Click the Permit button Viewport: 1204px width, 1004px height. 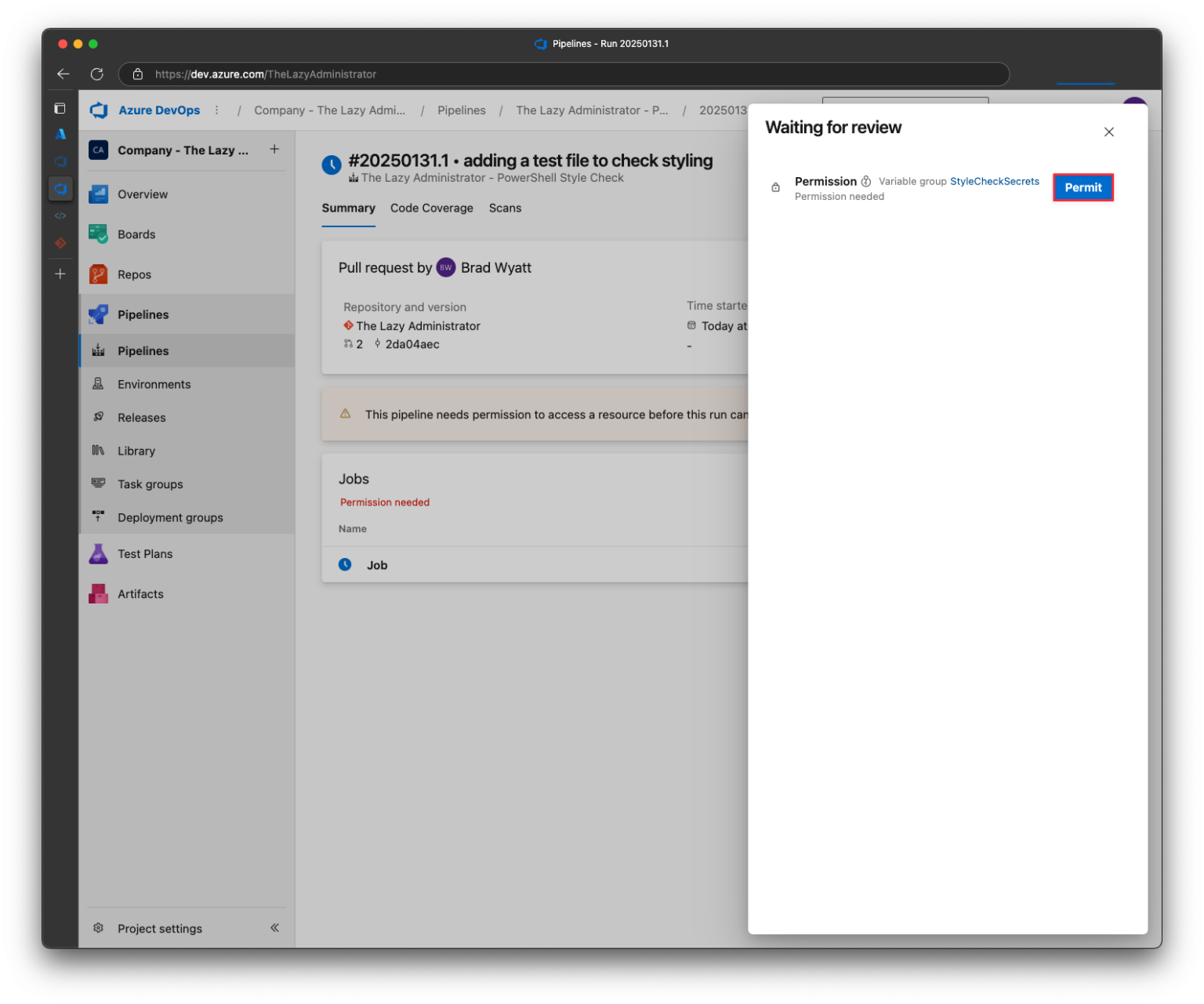[x=1083, y=187]
